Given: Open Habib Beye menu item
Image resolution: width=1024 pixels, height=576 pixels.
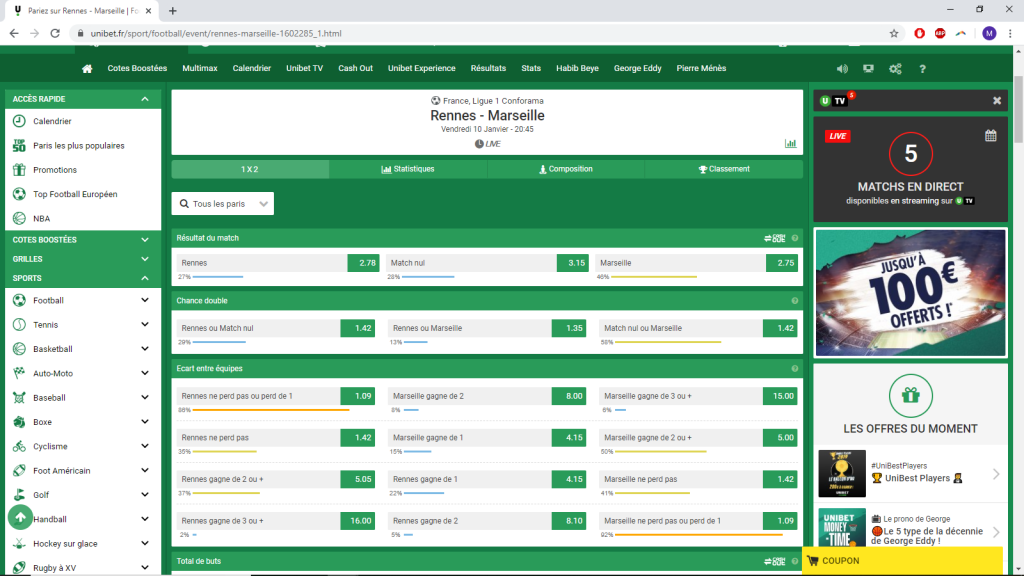Looking at the screenshot, I should (577, 68).
